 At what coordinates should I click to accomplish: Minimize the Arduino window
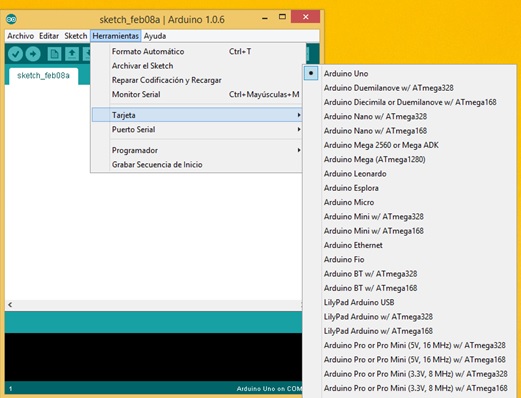265,17
